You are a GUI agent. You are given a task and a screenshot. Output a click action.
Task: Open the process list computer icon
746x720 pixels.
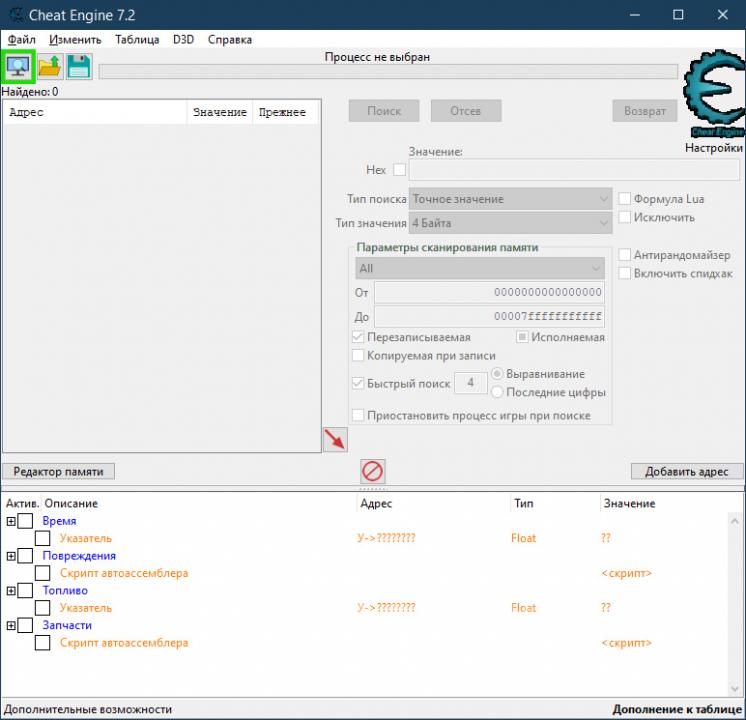tap(19, 67)
